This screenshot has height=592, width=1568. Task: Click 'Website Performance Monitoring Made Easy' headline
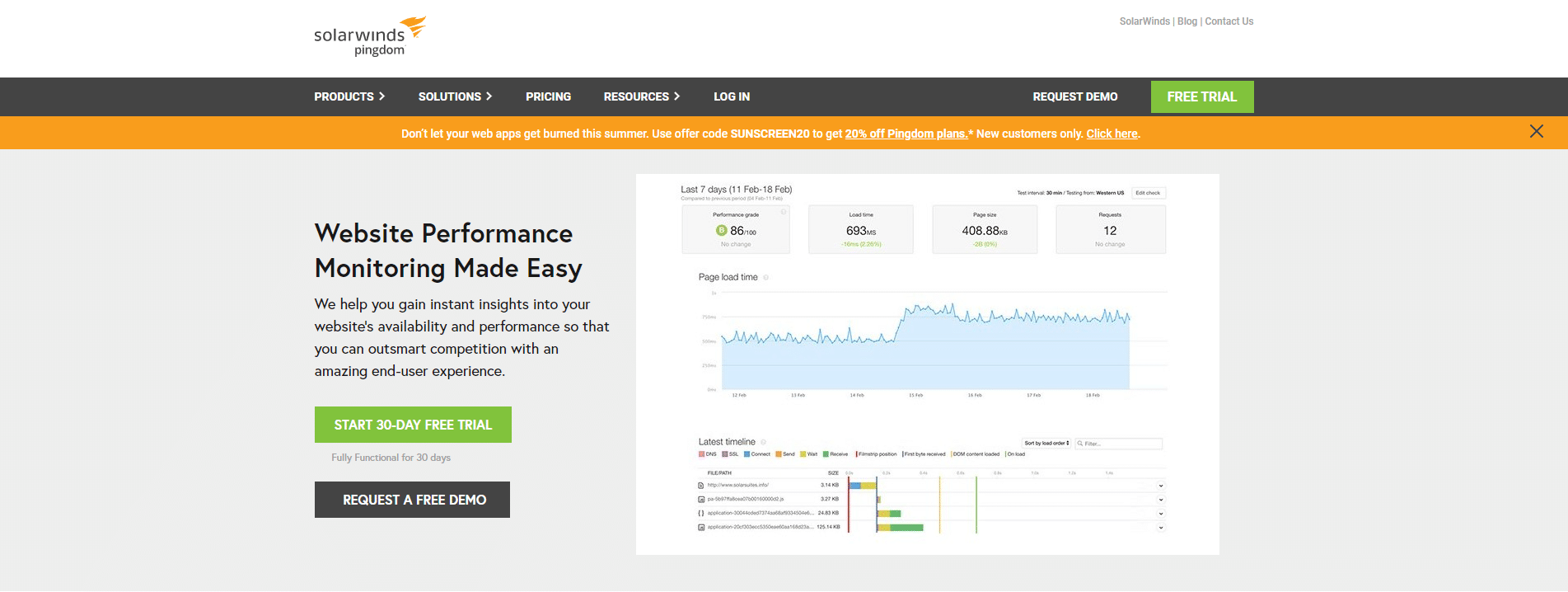click(x=448, y=251)
